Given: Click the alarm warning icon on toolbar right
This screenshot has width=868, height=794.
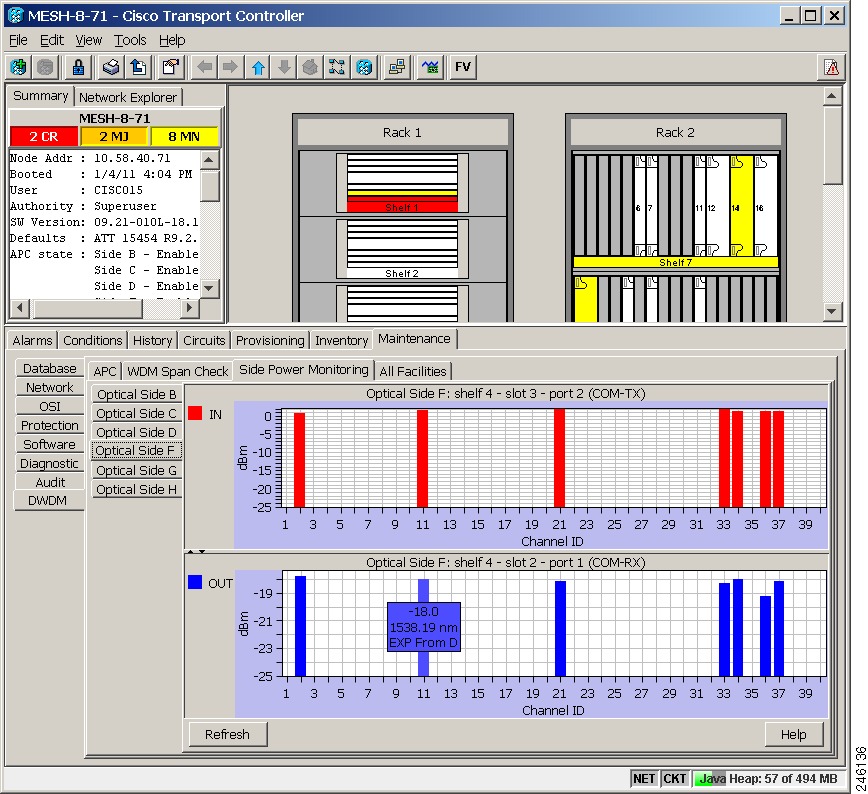Looking at the screenshot, I should (x=831, y=68).
